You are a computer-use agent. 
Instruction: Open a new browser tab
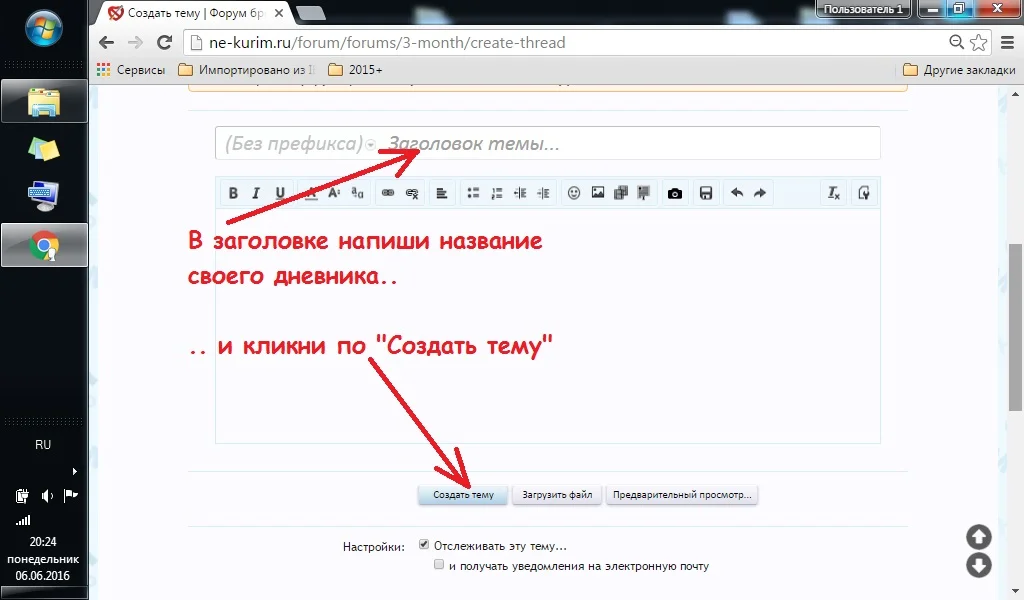click(x=311, y=12)
